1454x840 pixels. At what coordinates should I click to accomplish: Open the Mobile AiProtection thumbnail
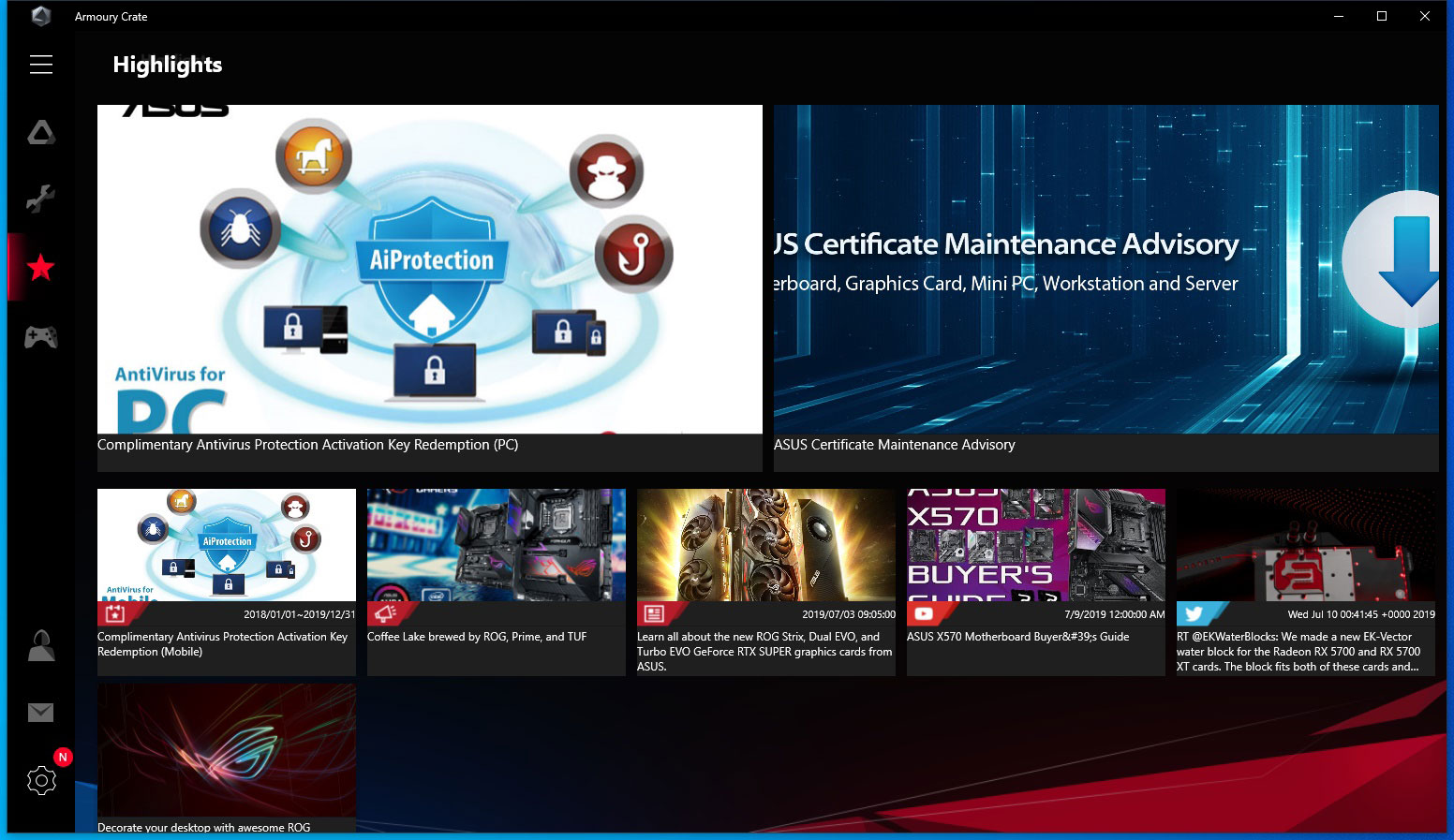coord(227,545)
